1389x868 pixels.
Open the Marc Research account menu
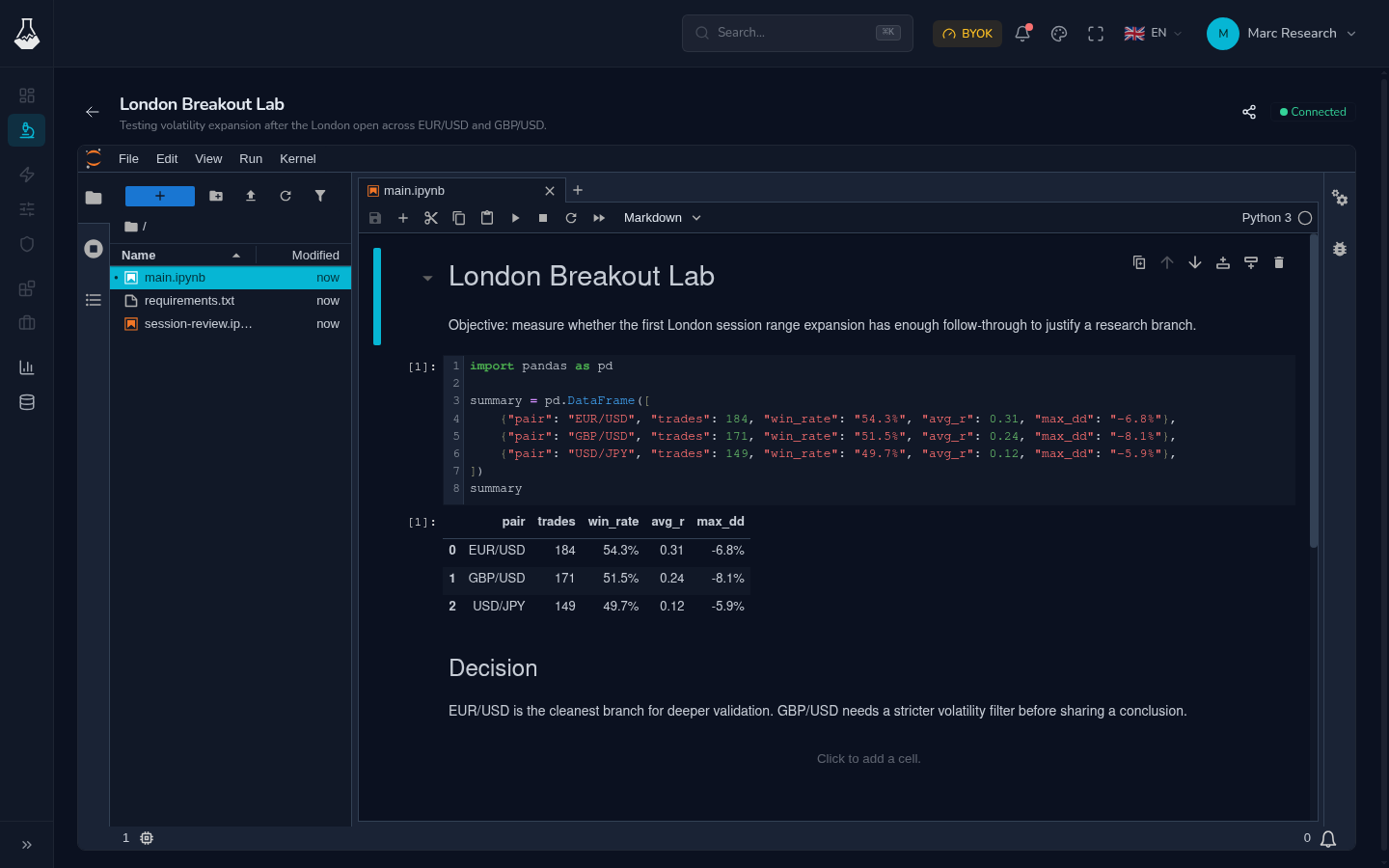click(x=1282, y=34)
